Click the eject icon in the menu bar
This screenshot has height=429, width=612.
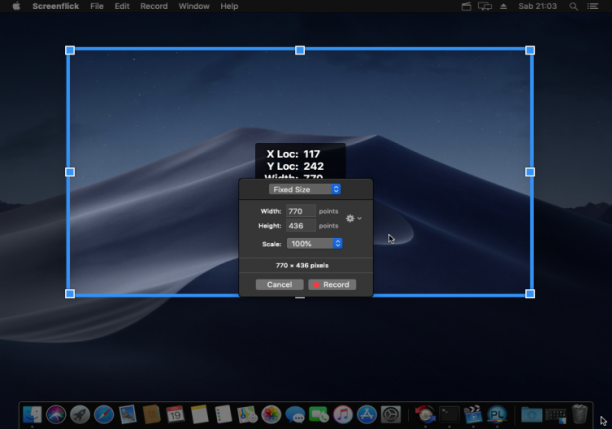503,6
